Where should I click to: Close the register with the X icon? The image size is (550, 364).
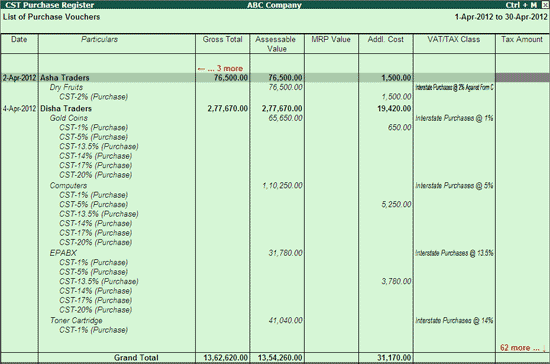click(544, 5)
